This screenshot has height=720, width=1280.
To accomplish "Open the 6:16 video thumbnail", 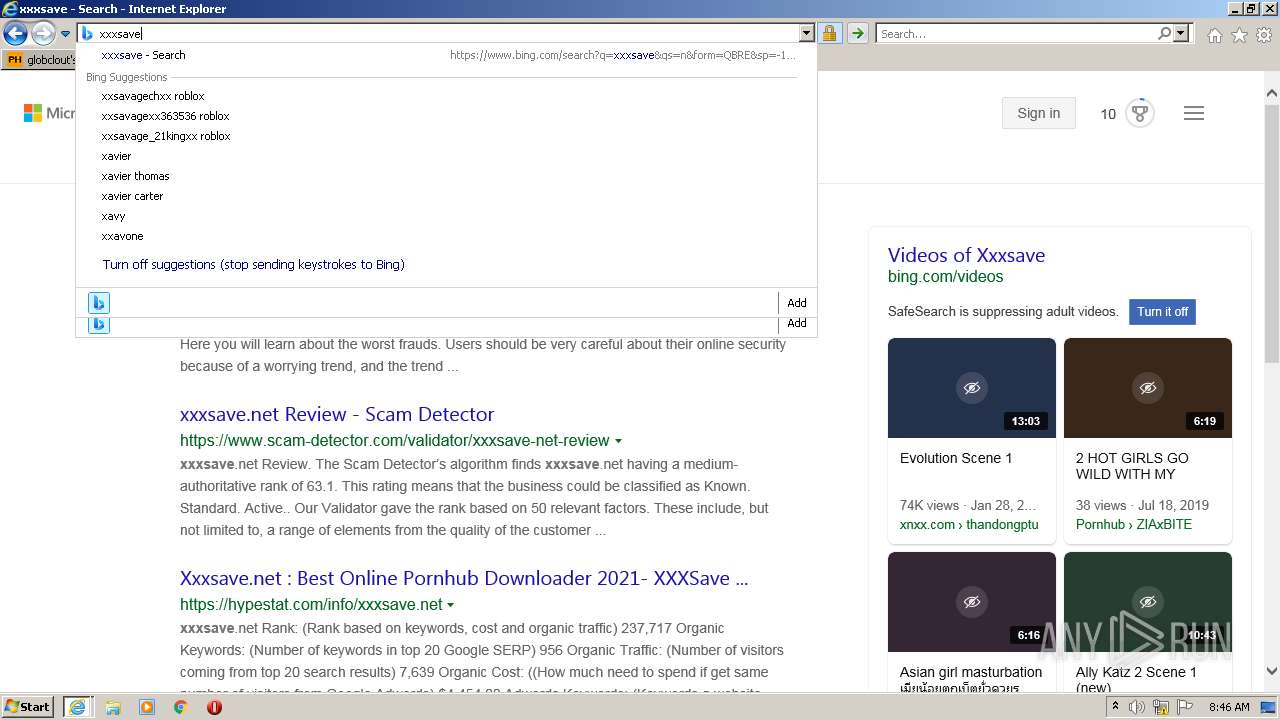I will (x=972, y=602).
